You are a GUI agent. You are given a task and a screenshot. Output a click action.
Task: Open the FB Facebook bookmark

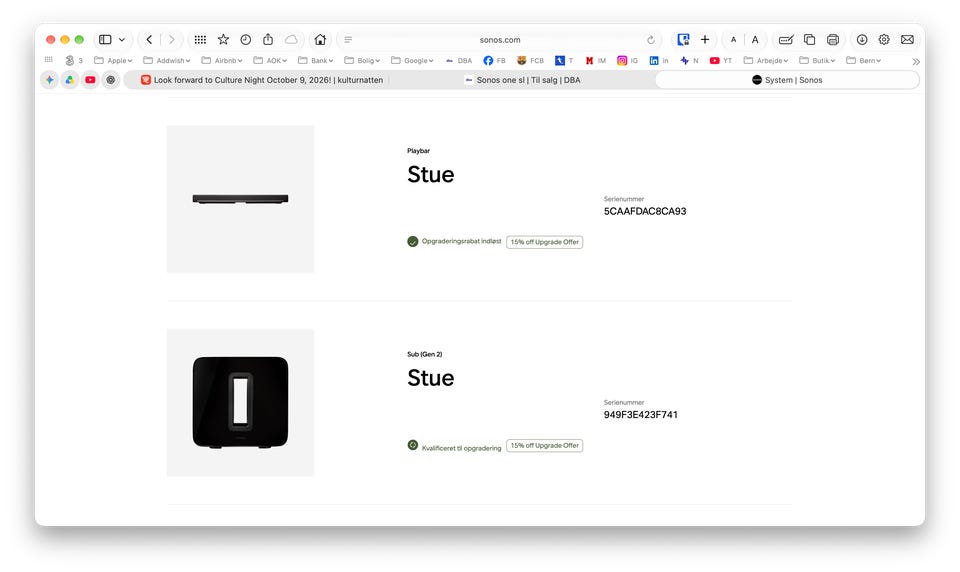(x=495, y=61)
